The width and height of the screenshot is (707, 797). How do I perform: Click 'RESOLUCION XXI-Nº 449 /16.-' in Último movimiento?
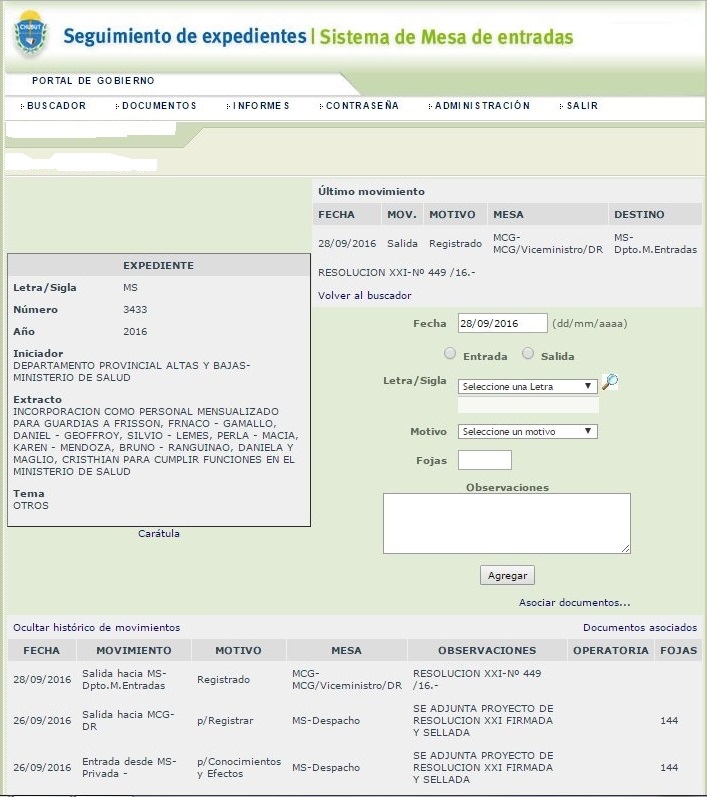pyautogui.click(x=396, y=273)
